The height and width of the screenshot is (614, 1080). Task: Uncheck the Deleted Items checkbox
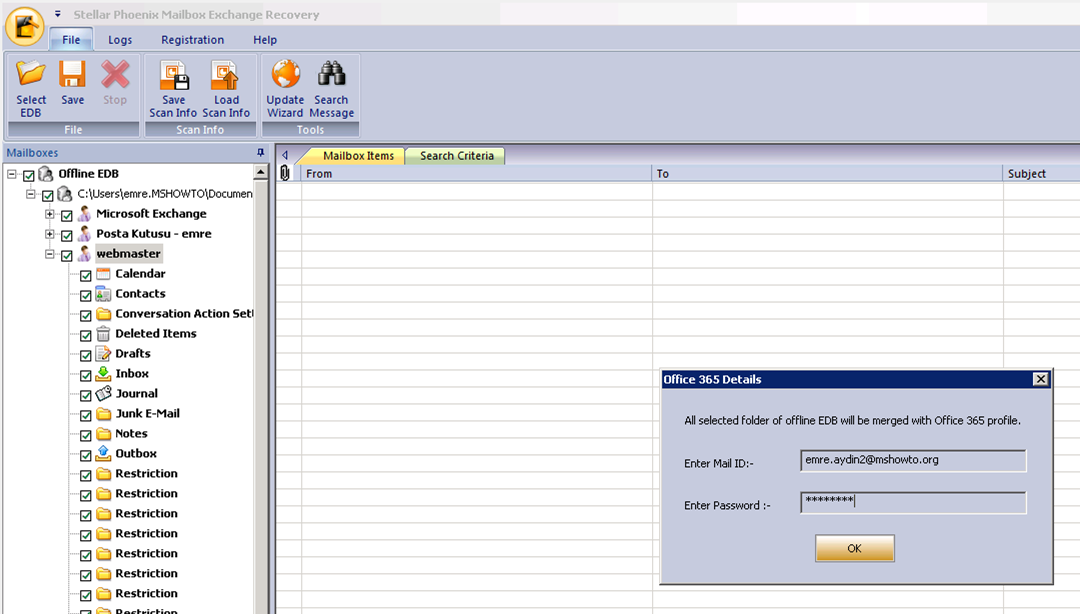tap(86, 336)
